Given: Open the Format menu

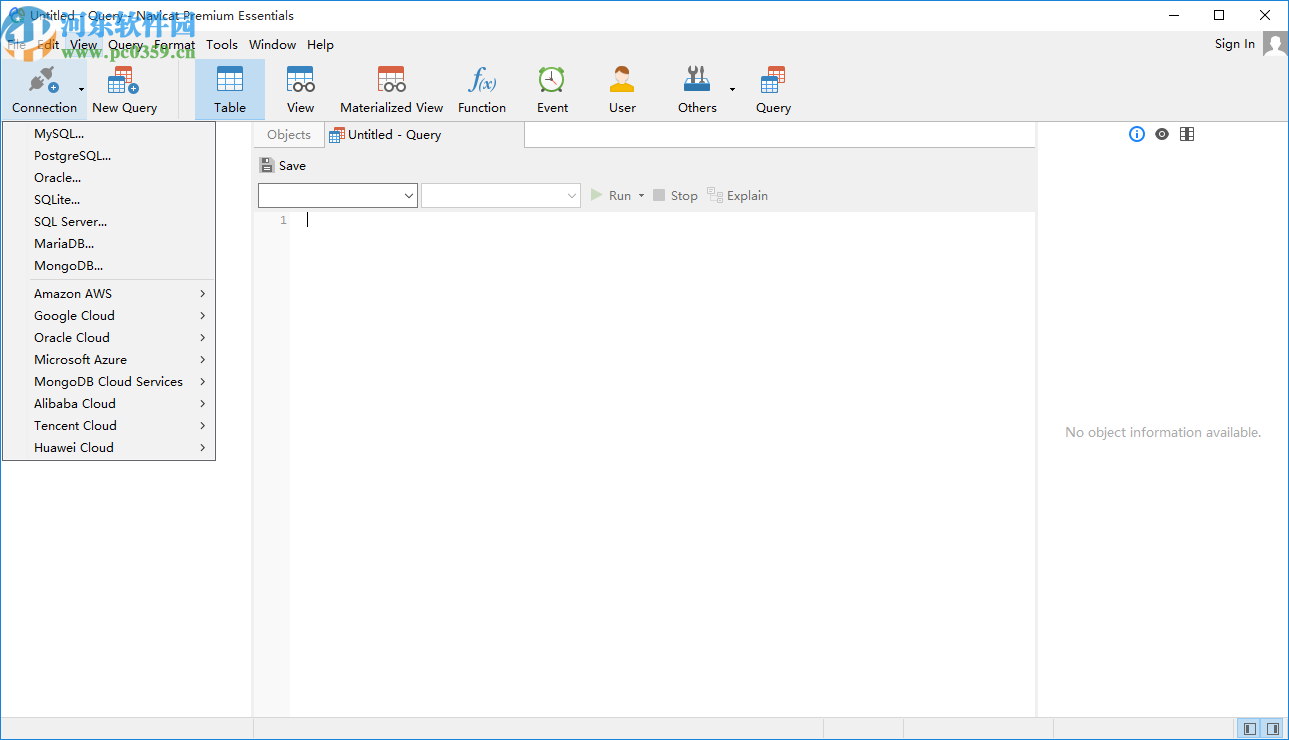Looking at the screenshot, I should point(174,45).
